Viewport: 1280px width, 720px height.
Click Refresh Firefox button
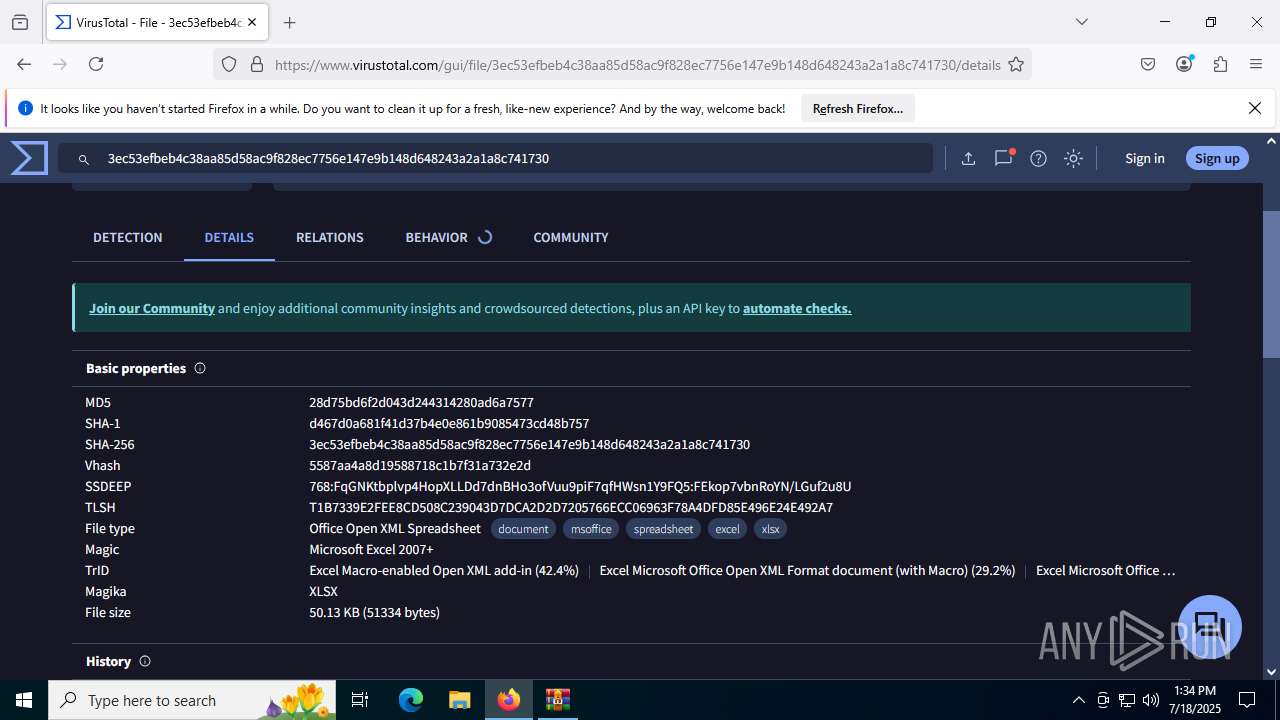pyautogui.click(x=858, y=108)
